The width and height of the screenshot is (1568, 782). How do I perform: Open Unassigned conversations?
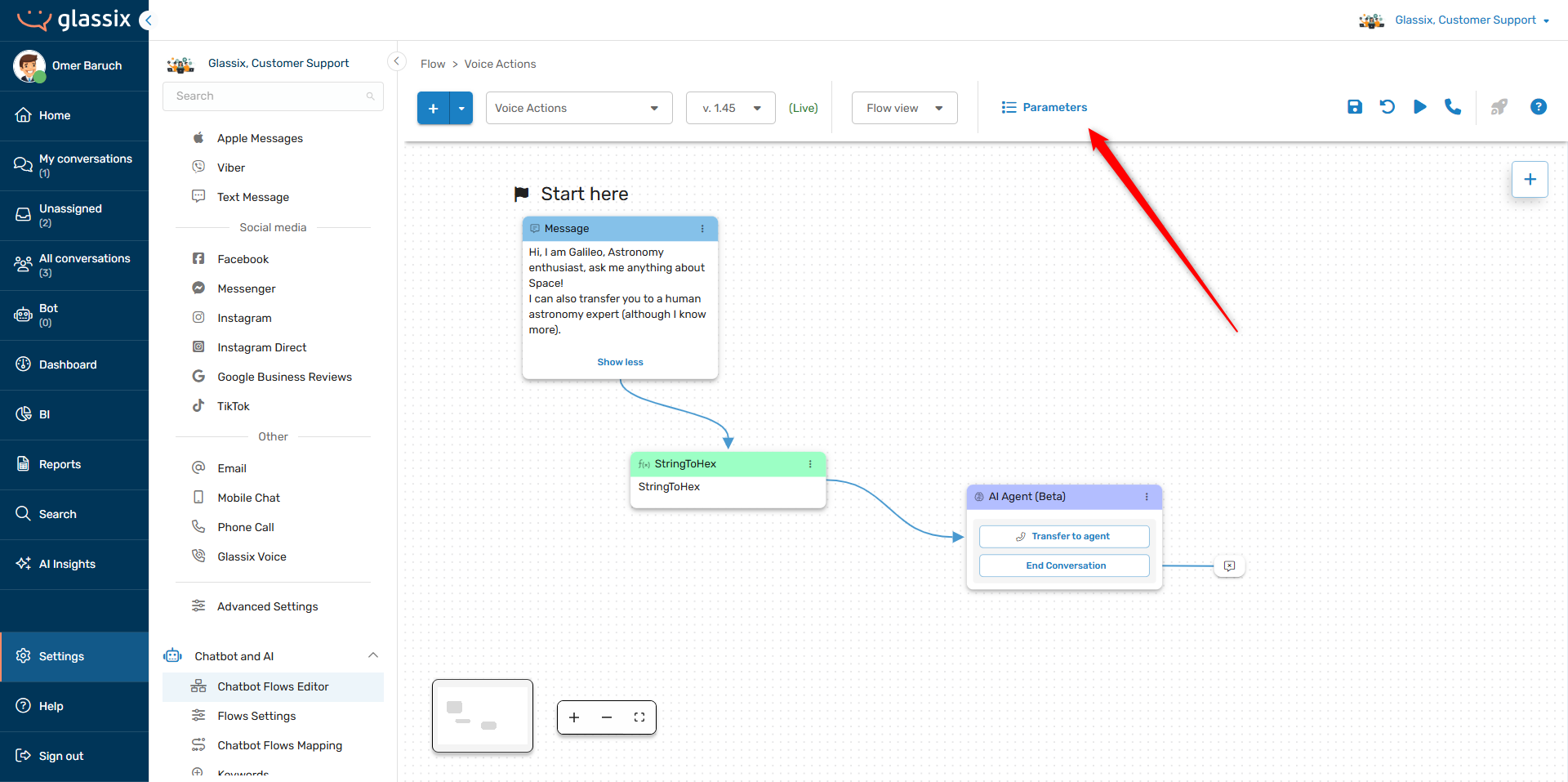coord(74,215)
